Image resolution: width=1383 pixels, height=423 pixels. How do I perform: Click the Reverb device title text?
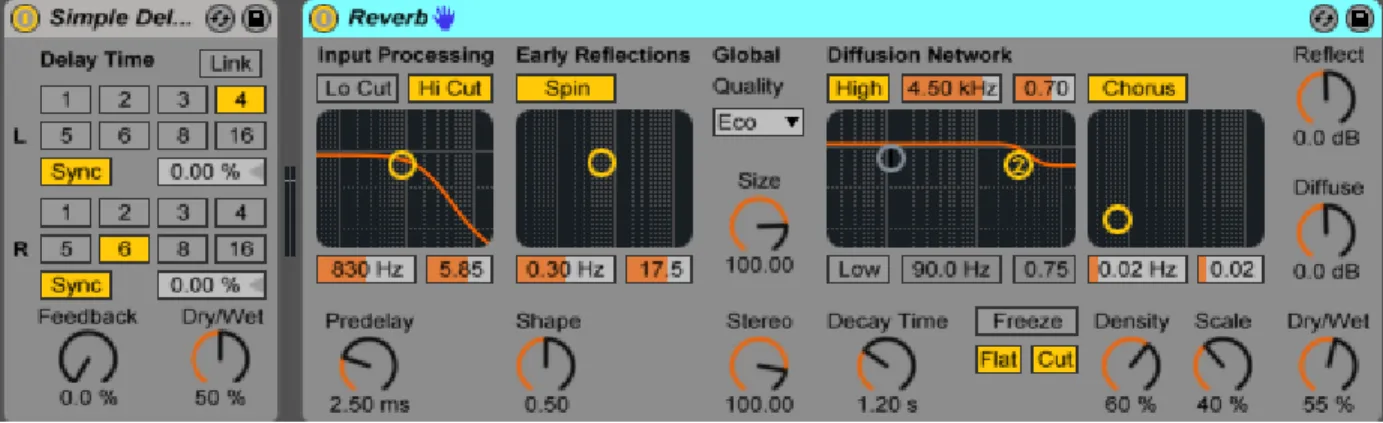pos(388,18)
